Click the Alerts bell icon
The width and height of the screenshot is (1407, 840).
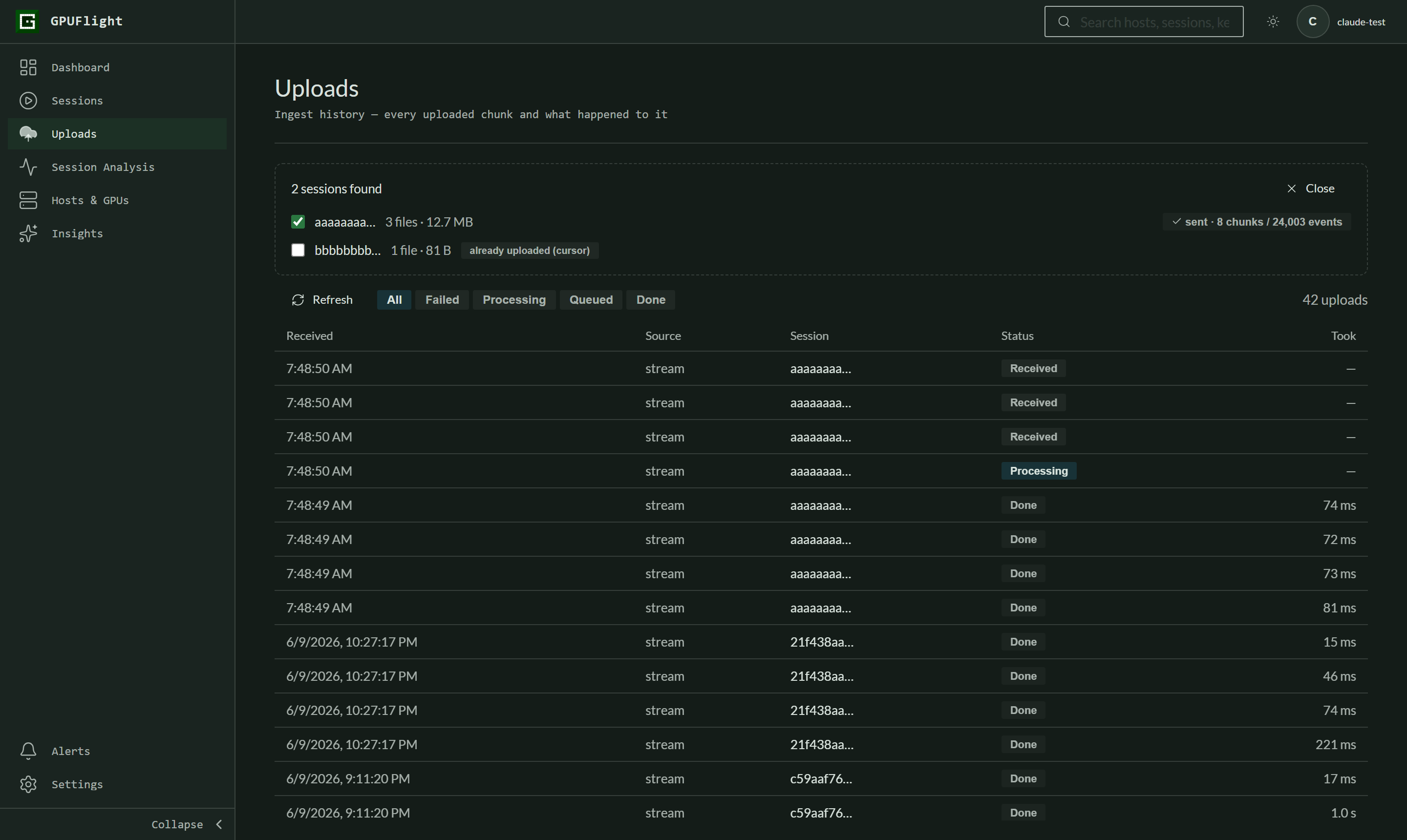[28, 751]
